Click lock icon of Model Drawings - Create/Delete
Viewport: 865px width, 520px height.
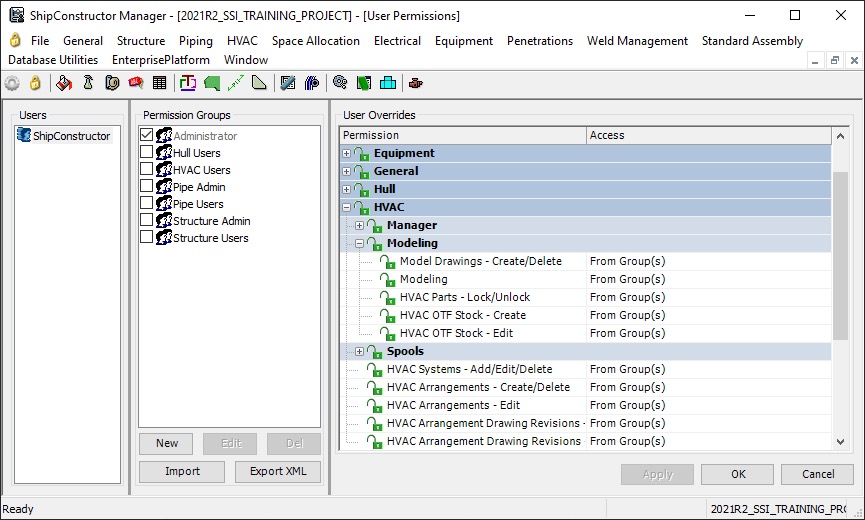tap(388, 261)
